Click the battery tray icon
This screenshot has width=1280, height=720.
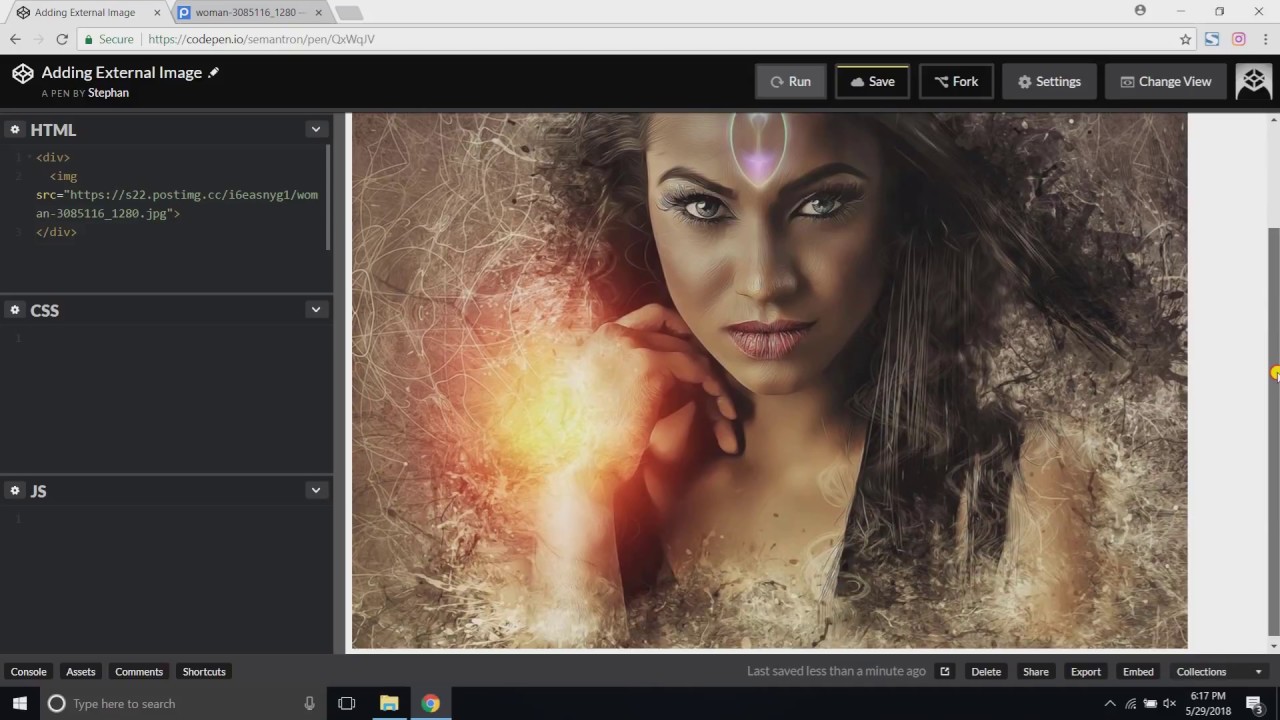pyautogui.click(x=1150, y=703)
